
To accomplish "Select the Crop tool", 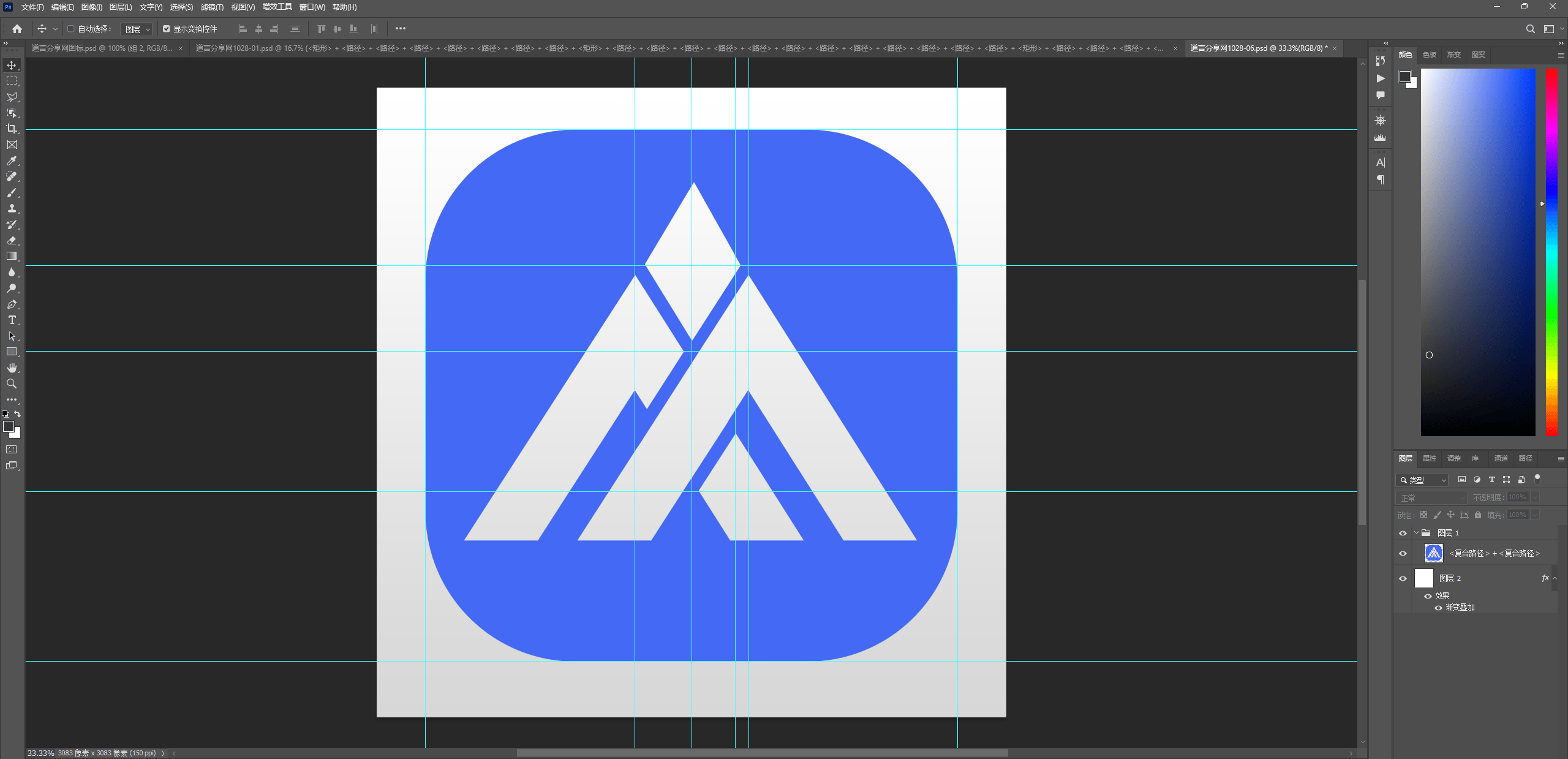I will pyautogui.click(x=12, y=129).
